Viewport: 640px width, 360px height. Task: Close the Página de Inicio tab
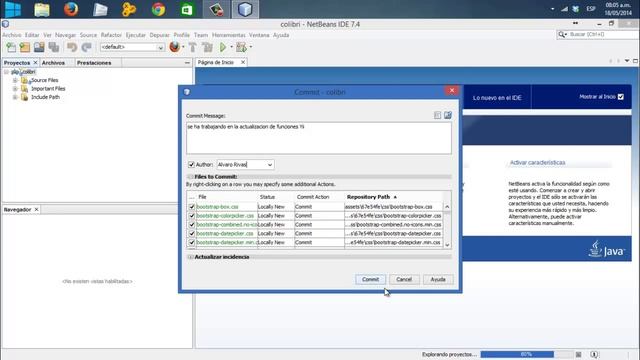[243, 62]
